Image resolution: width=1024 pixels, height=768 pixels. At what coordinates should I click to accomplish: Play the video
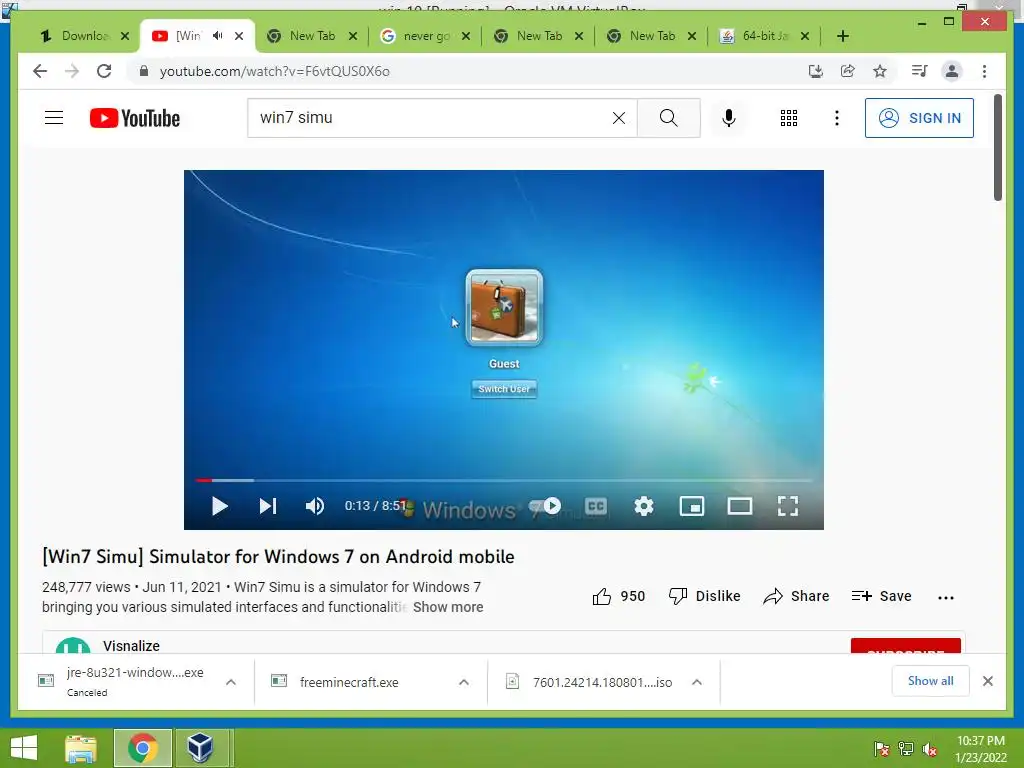click(x=219, y=506)
